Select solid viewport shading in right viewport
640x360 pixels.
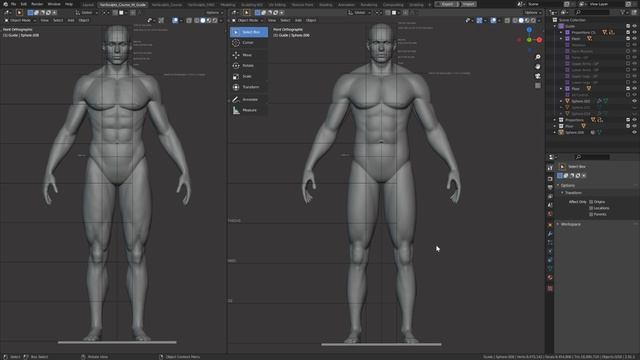(521, 20)
